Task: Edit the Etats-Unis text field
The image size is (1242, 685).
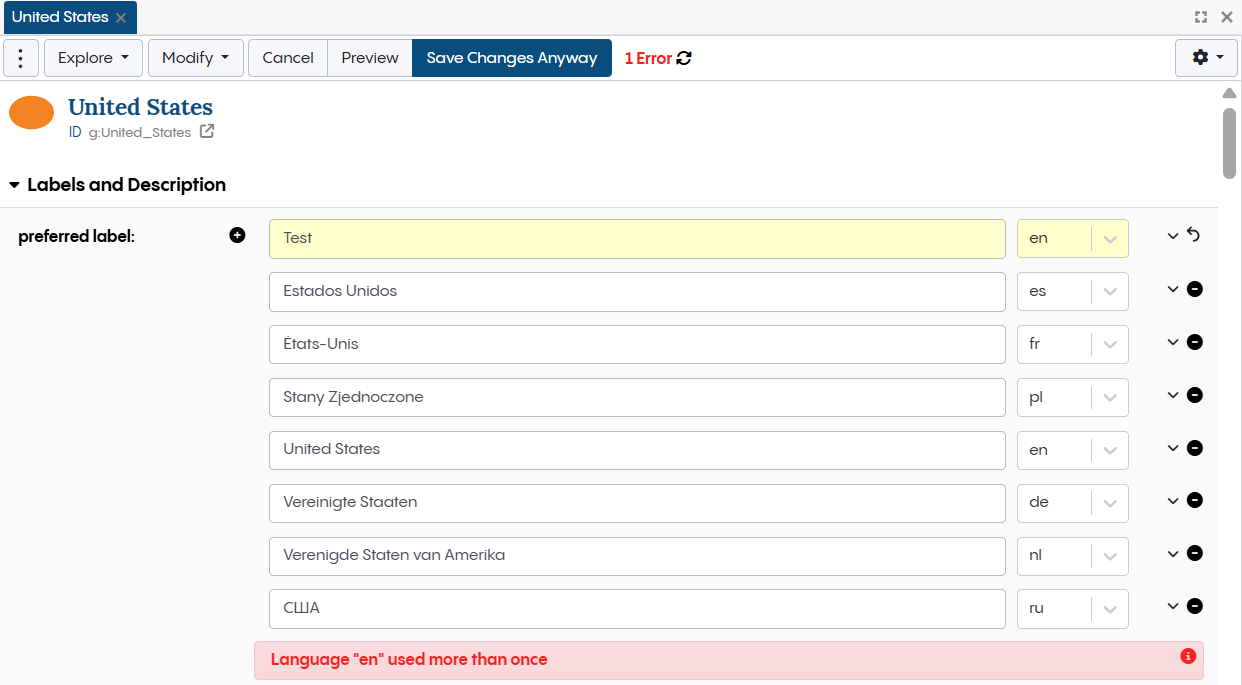Action: pyautogui.click(x=637, y=344)
